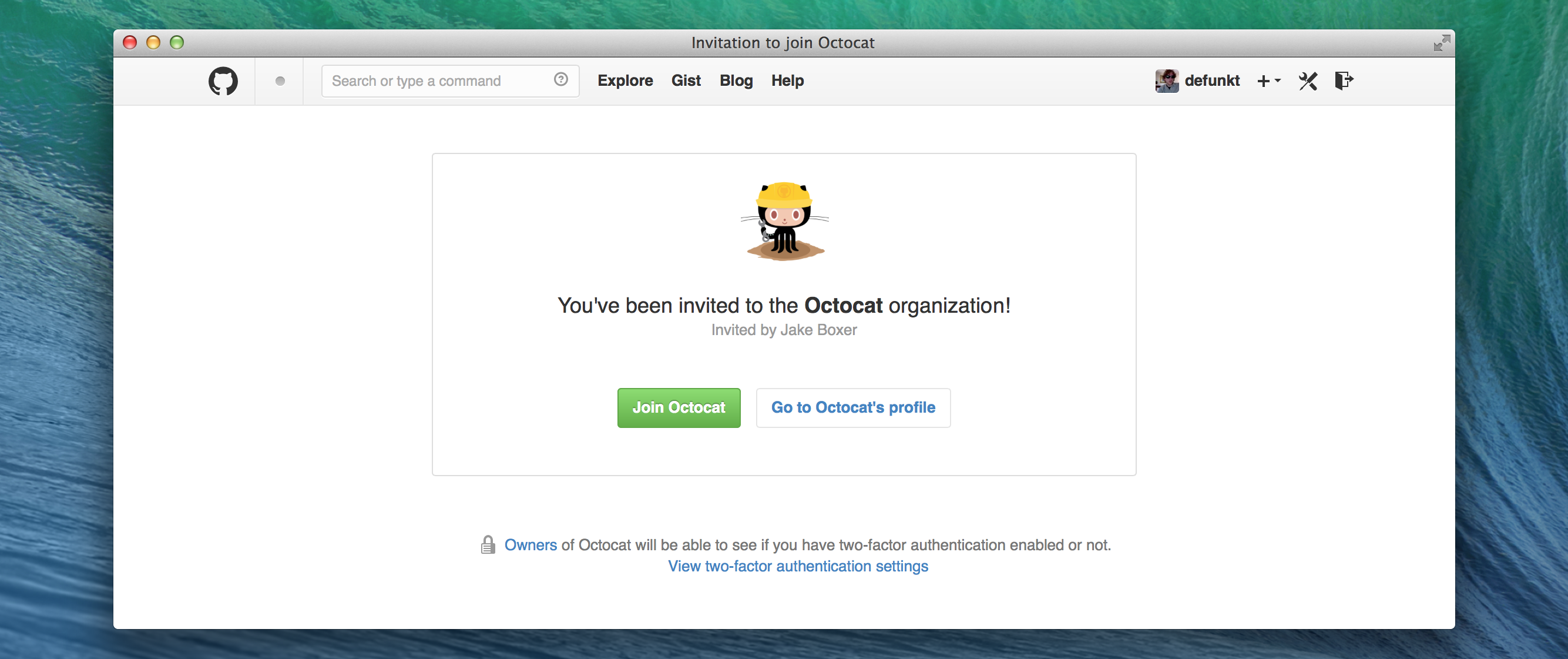Click the search help question mark icon
Image resolution: width=1568 pixels, height=659 pixels.
(x=560, y=80)
